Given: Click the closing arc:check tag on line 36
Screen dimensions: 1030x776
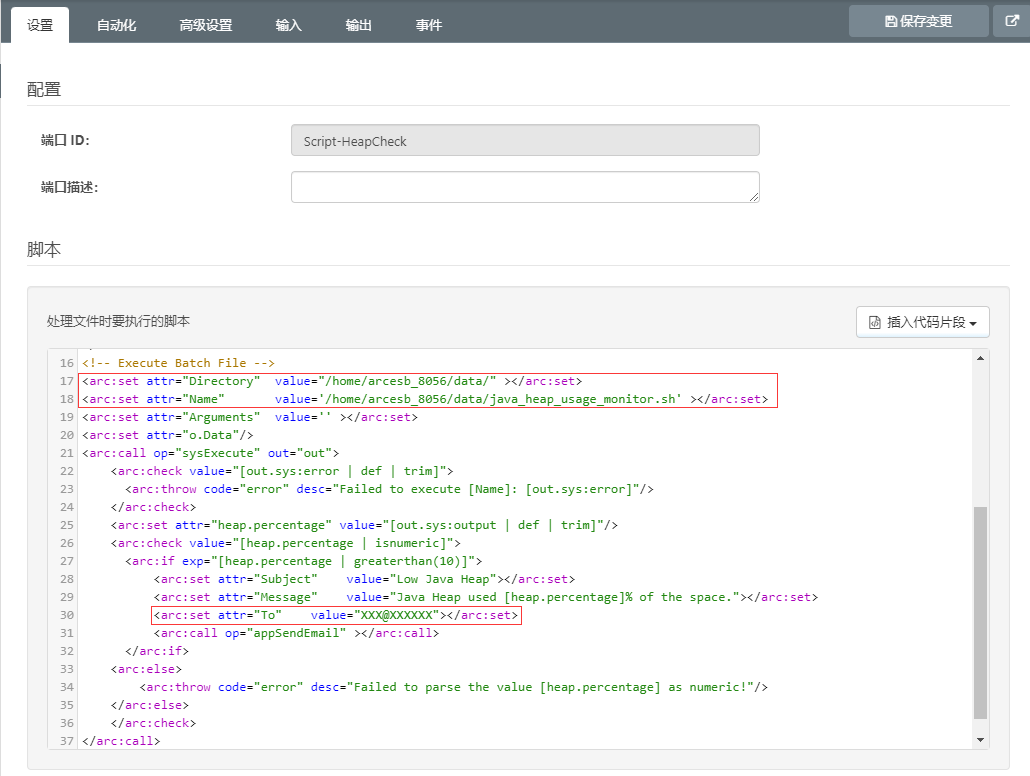Looking at the screenshot, I should tap(153, 723).
